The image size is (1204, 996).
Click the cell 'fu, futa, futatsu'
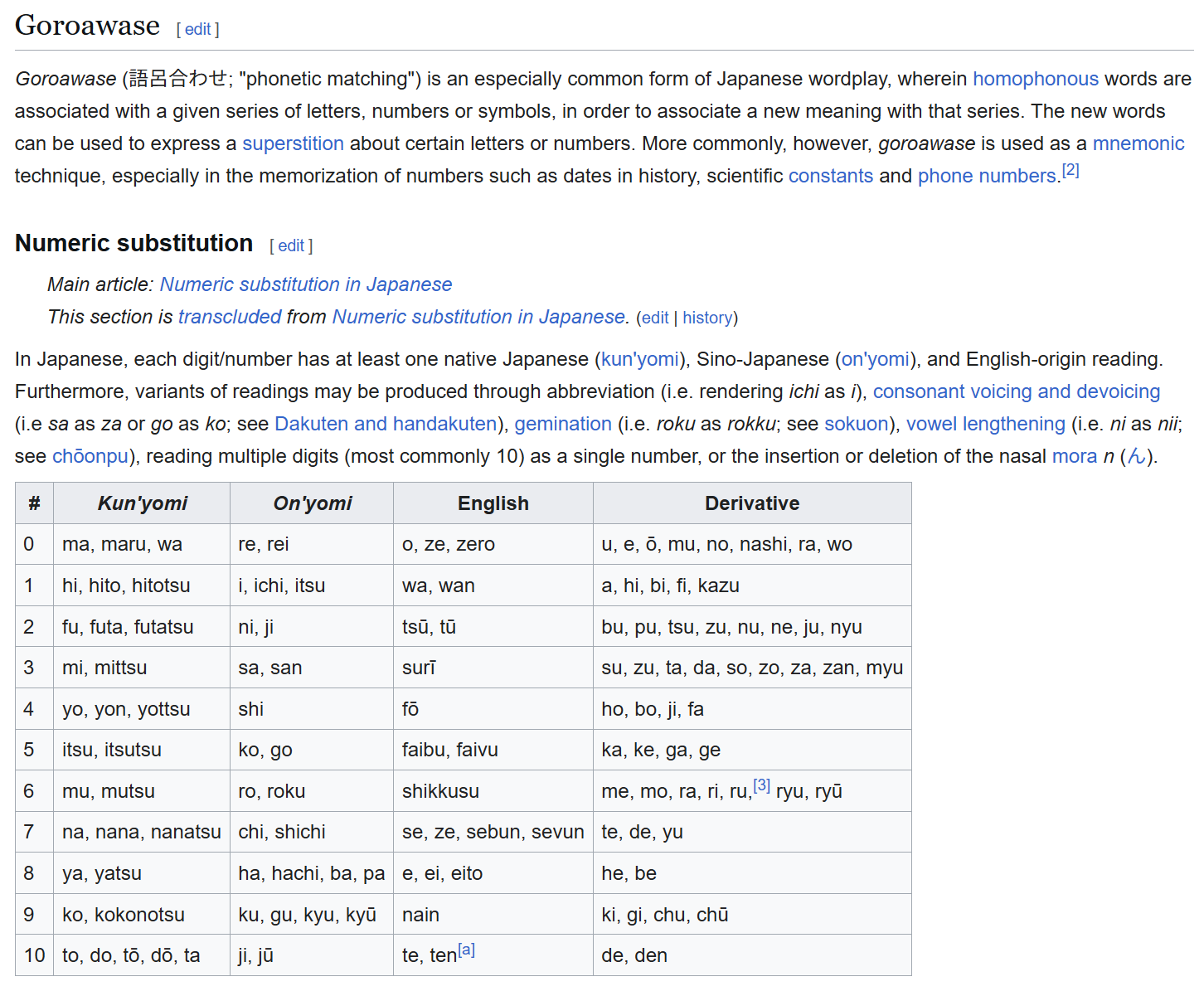(x=142, y=626)
